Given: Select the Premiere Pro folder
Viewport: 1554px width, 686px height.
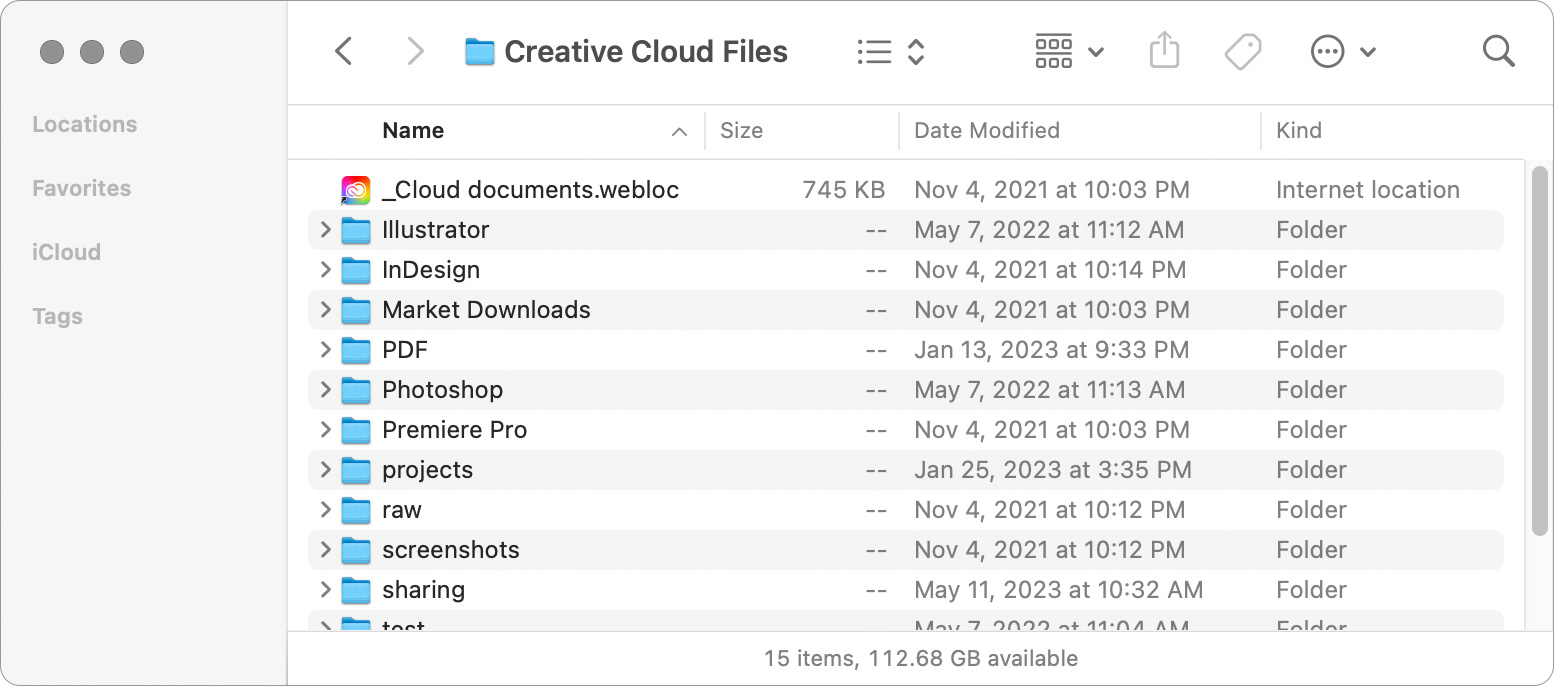Looking at the screenshot, I should point(454,429).
